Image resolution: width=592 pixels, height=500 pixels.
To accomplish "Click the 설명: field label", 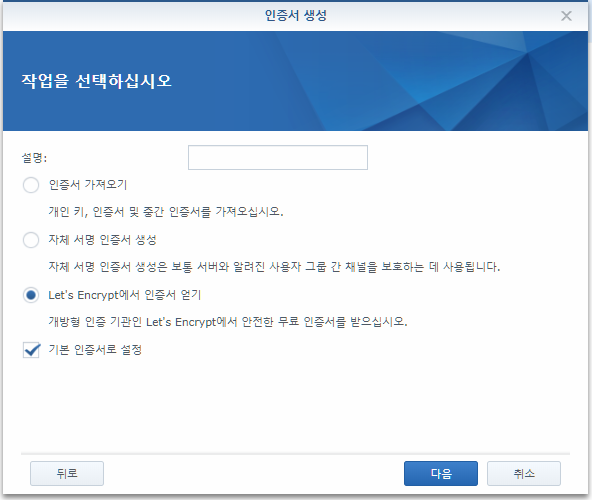I will 34,158.
